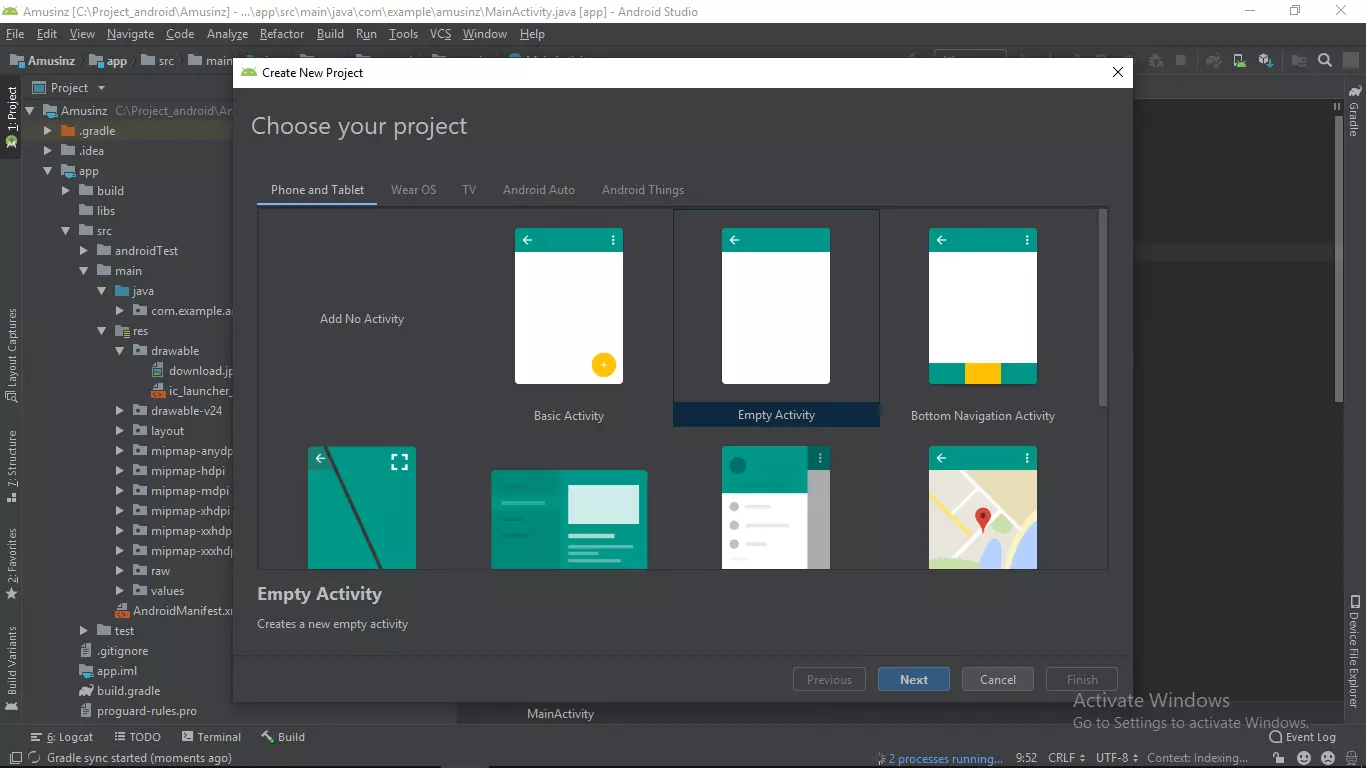
Task: Collapse the drawable folder arrow
Action: click(x=119, y=351)
